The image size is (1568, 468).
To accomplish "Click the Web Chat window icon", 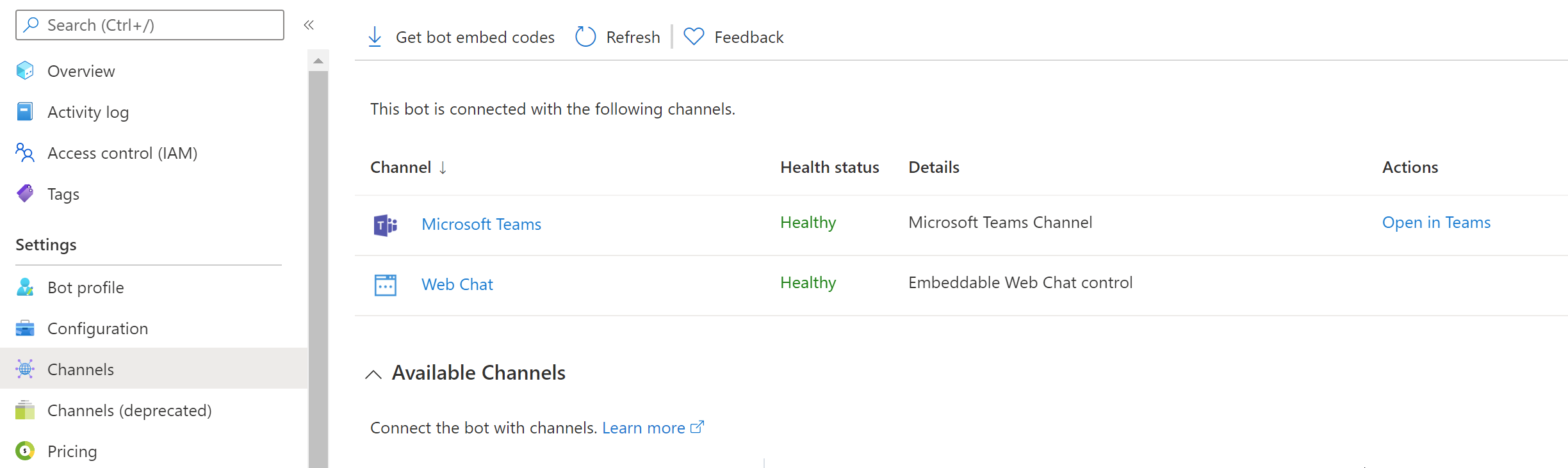I will click(386, 285).
